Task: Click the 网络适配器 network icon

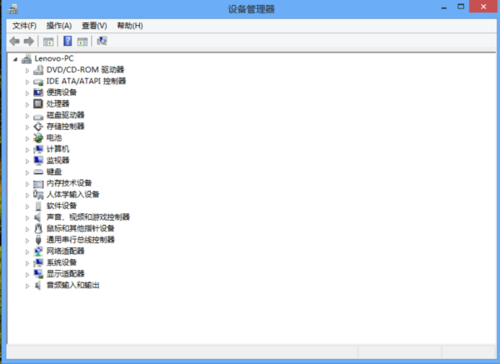Action: (x=38, y=251)
